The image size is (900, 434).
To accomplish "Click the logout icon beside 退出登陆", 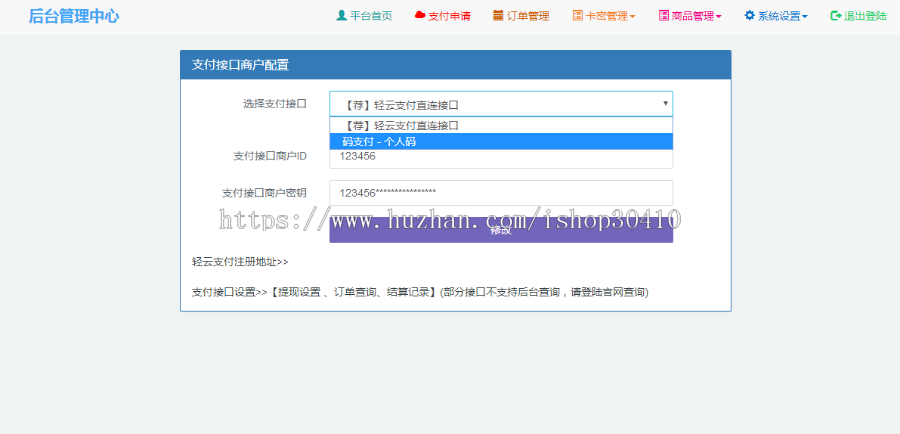I will click(x=836, y=16).
